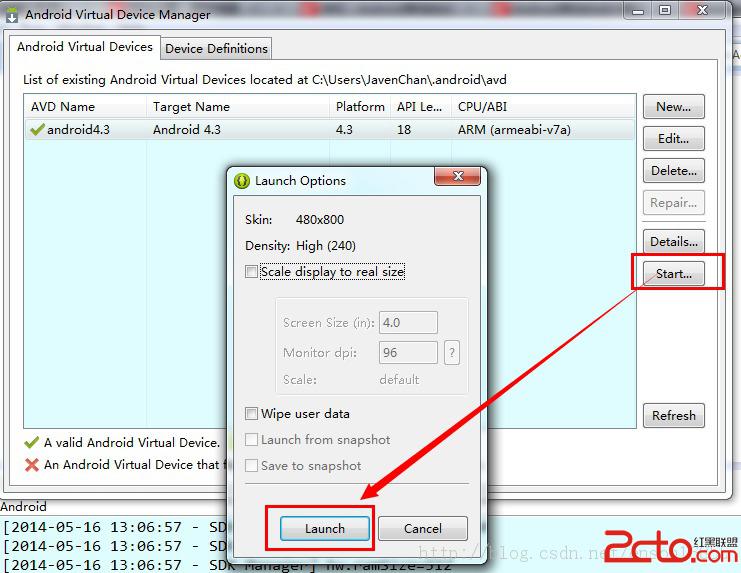Image resolution: width=741 pixels, height=573 pixels.
Task: Click the Start... button
Action: (673, 274)
